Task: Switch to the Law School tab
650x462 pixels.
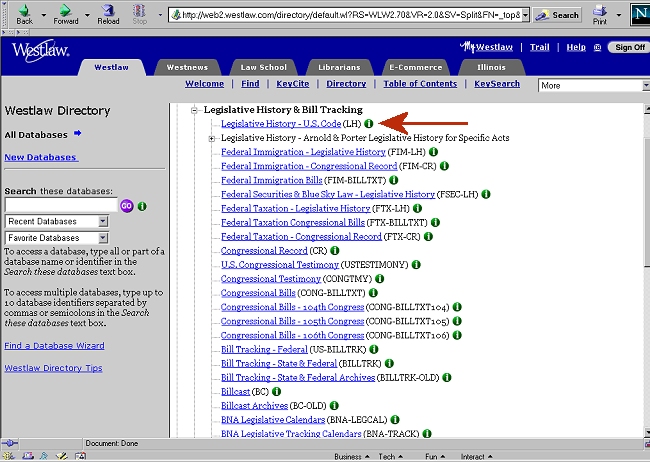Action: 263,67
